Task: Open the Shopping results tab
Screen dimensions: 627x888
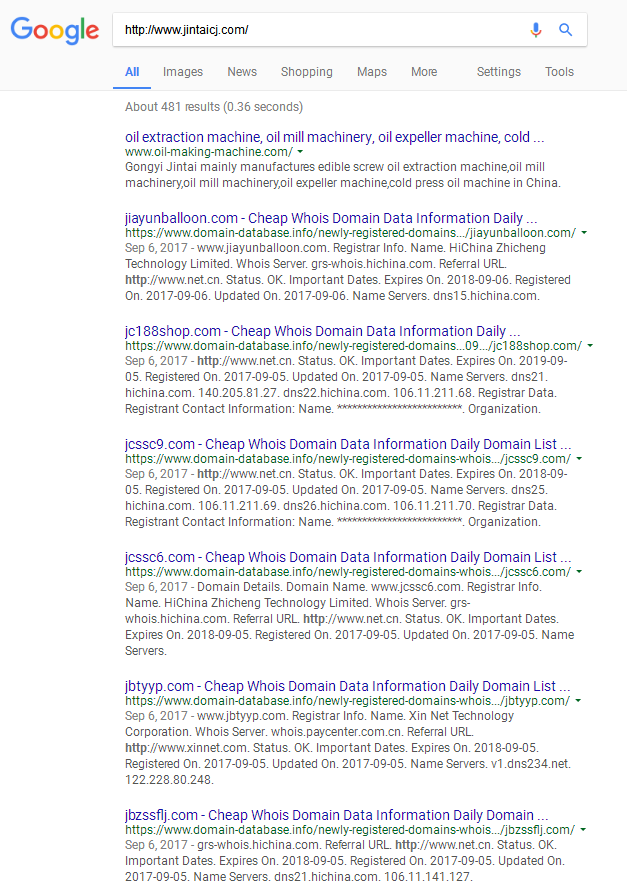Action: click(307, 72)
